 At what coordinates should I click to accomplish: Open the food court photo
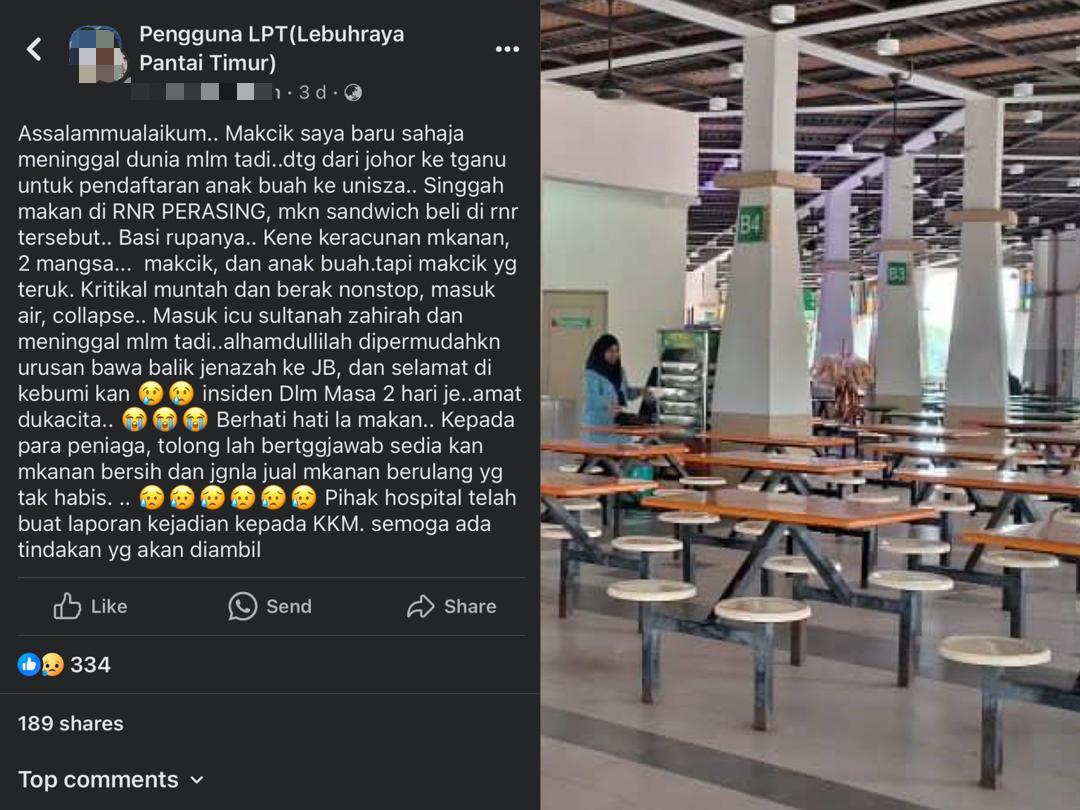[x=810, y=405]
